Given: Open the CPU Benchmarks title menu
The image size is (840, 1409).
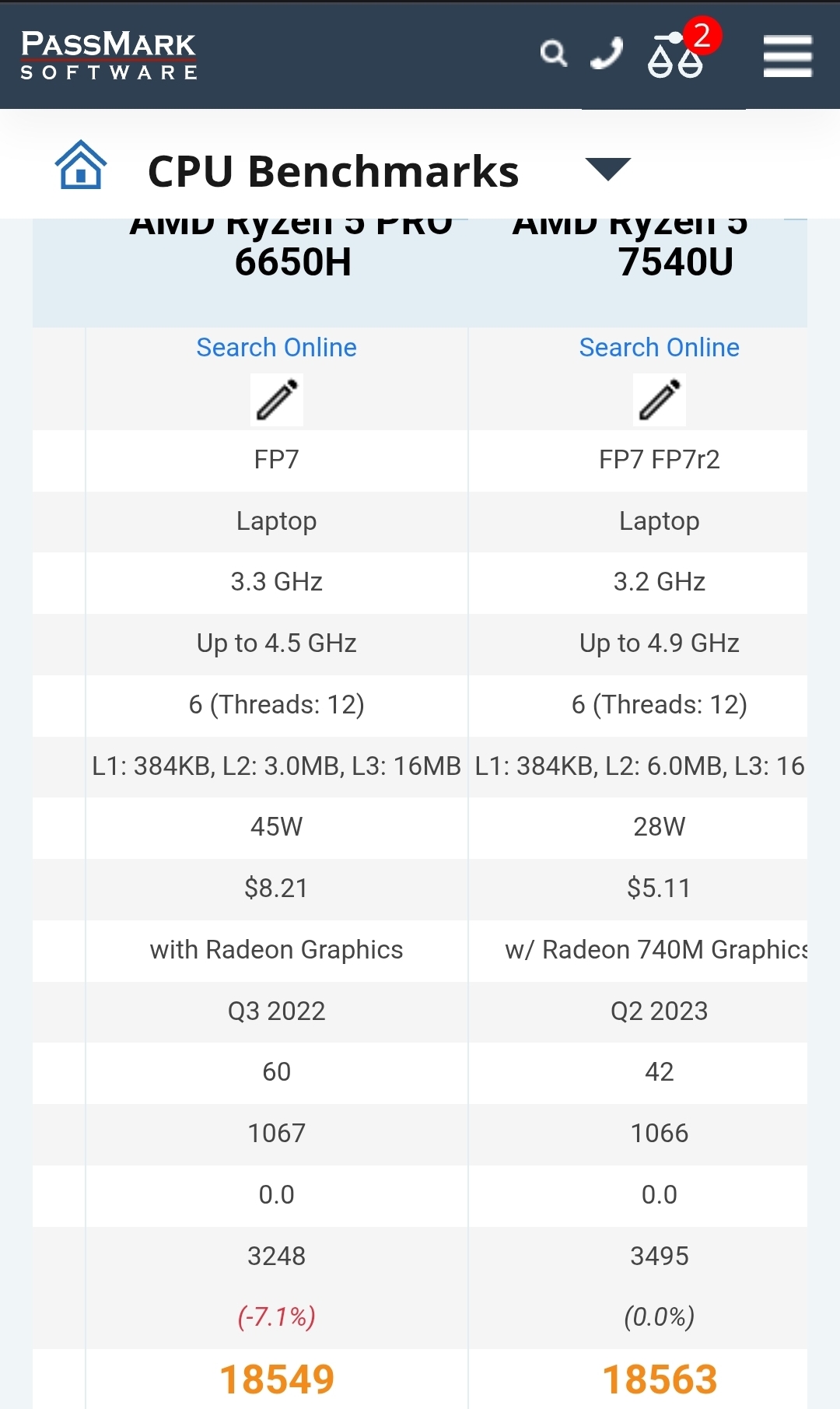Looking at the screenshot, I should click(x=333, y=171).
